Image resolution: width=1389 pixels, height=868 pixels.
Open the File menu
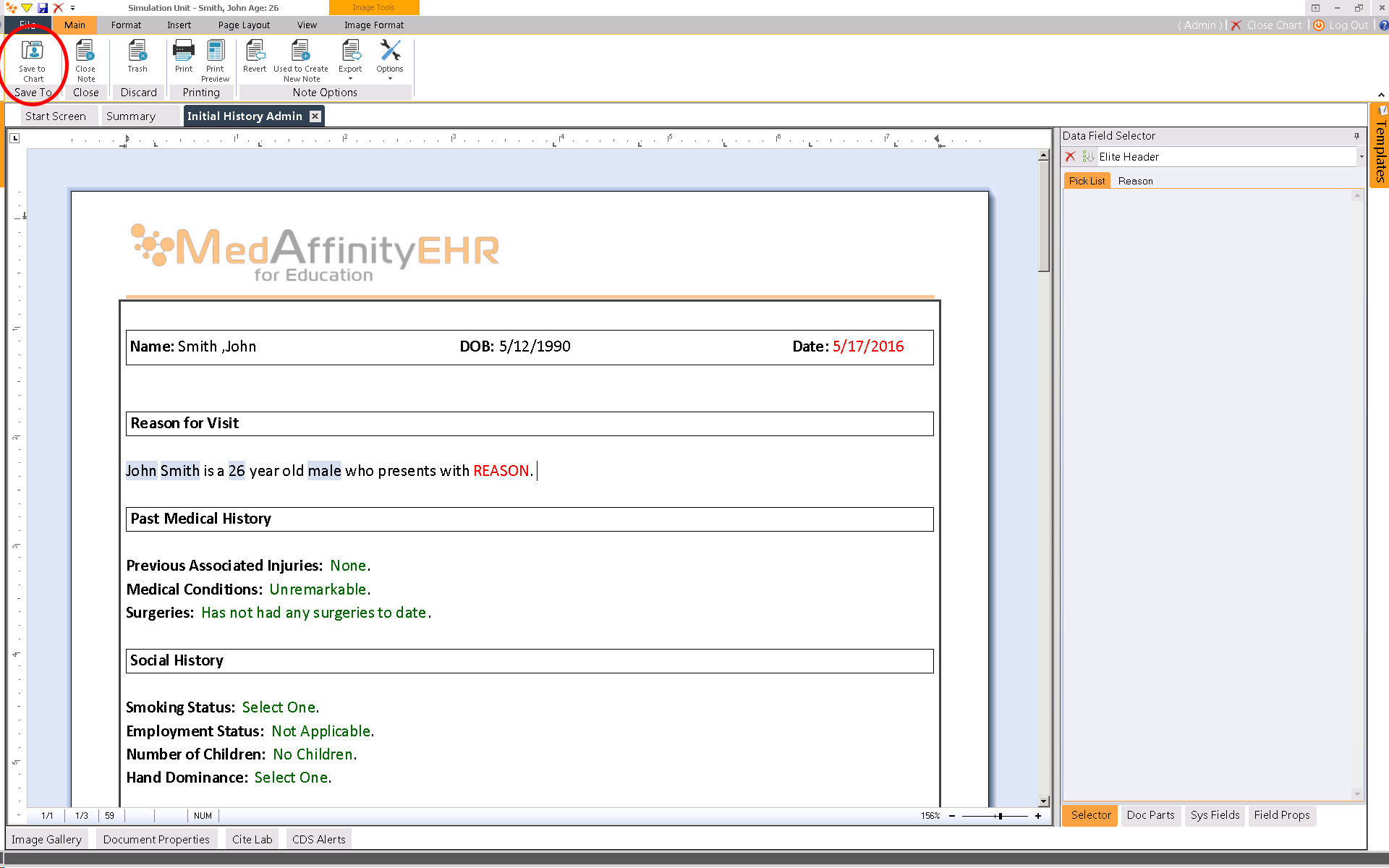27,25
